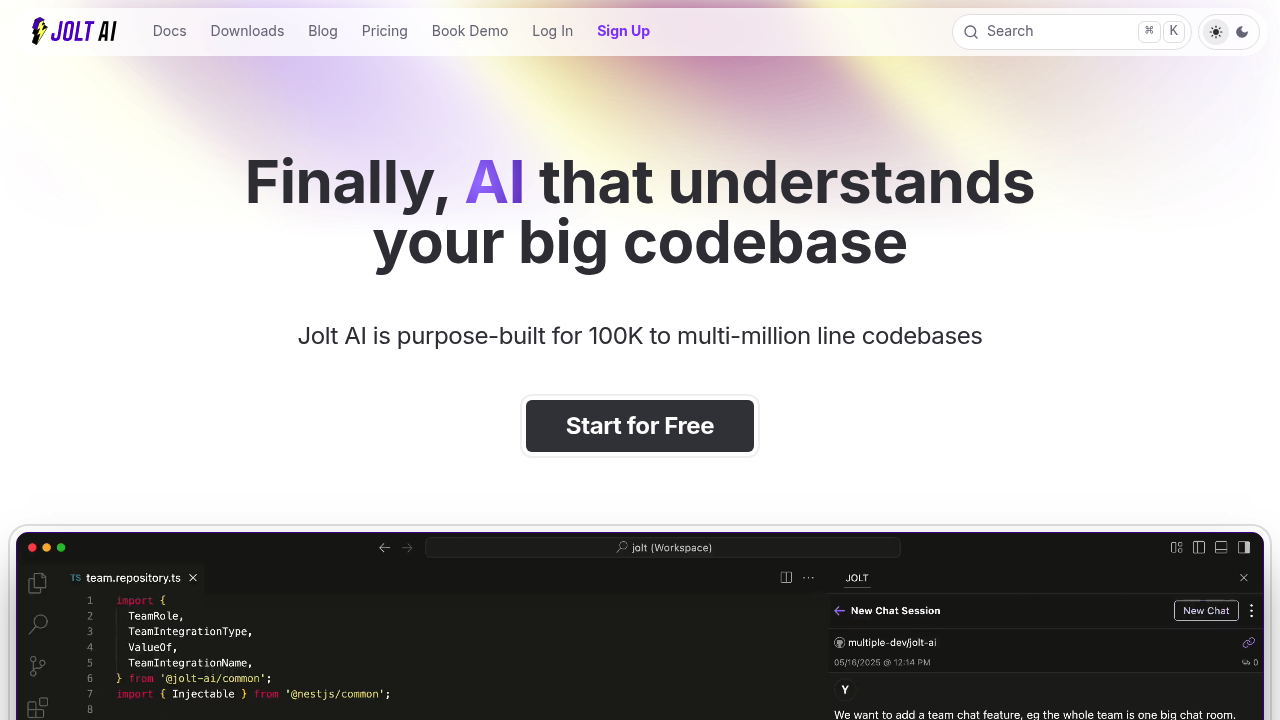Click the split editor icon
The image size is (1280, 720).
786,577
